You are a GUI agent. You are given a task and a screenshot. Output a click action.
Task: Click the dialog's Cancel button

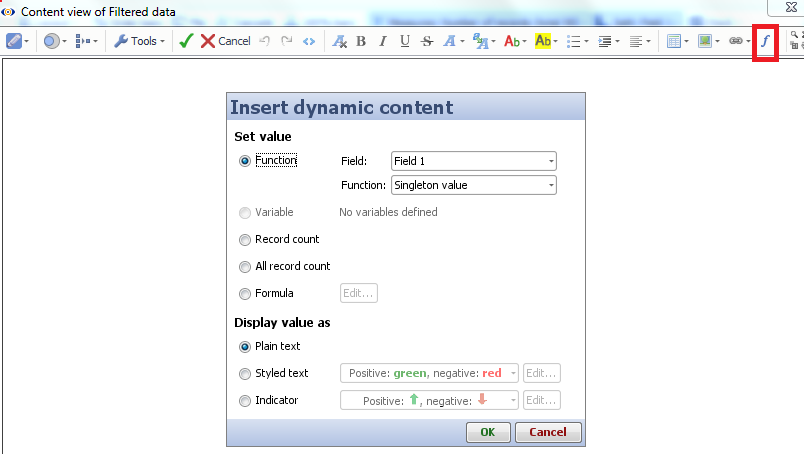(547, 432)
